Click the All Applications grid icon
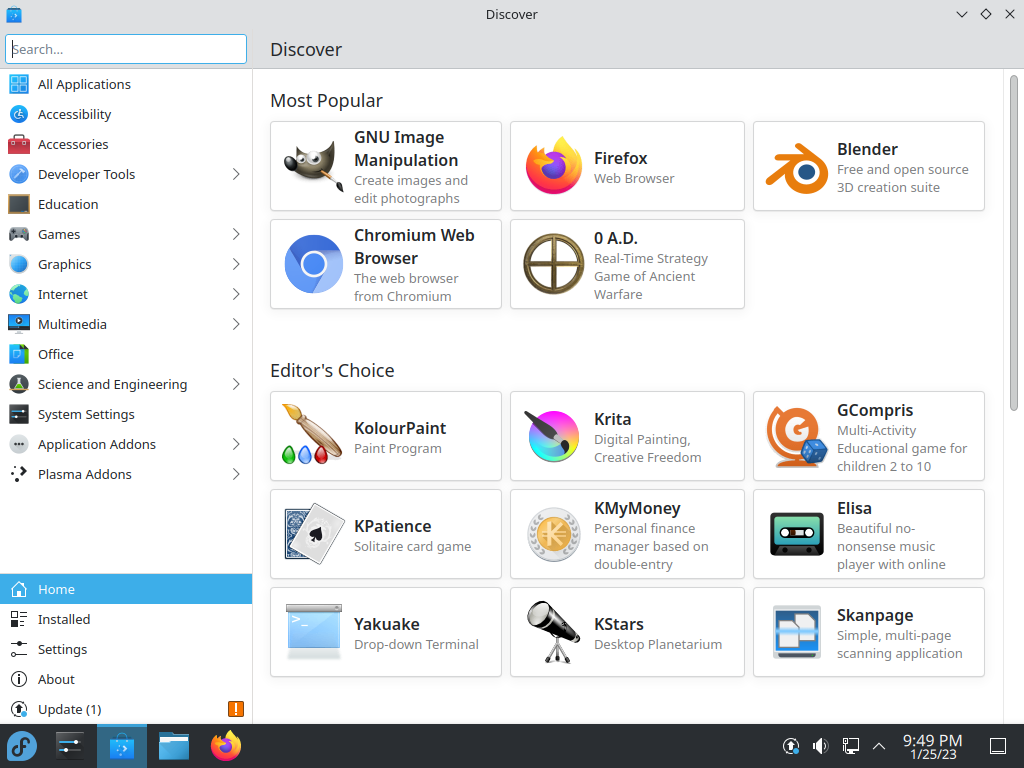 pyautogui.click(x=19, y=84)
